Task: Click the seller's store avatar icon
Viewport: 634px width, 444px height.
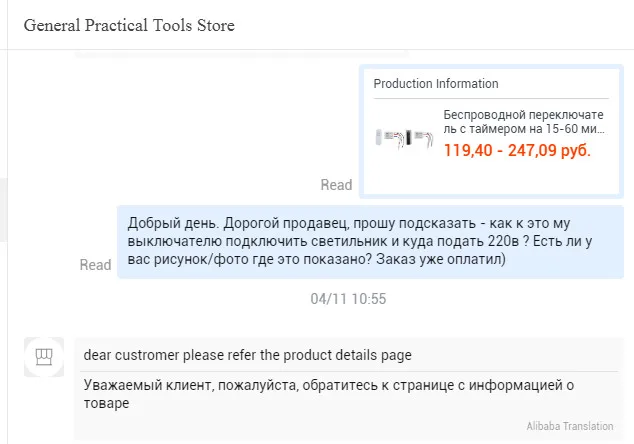Action: coord(43,357)
